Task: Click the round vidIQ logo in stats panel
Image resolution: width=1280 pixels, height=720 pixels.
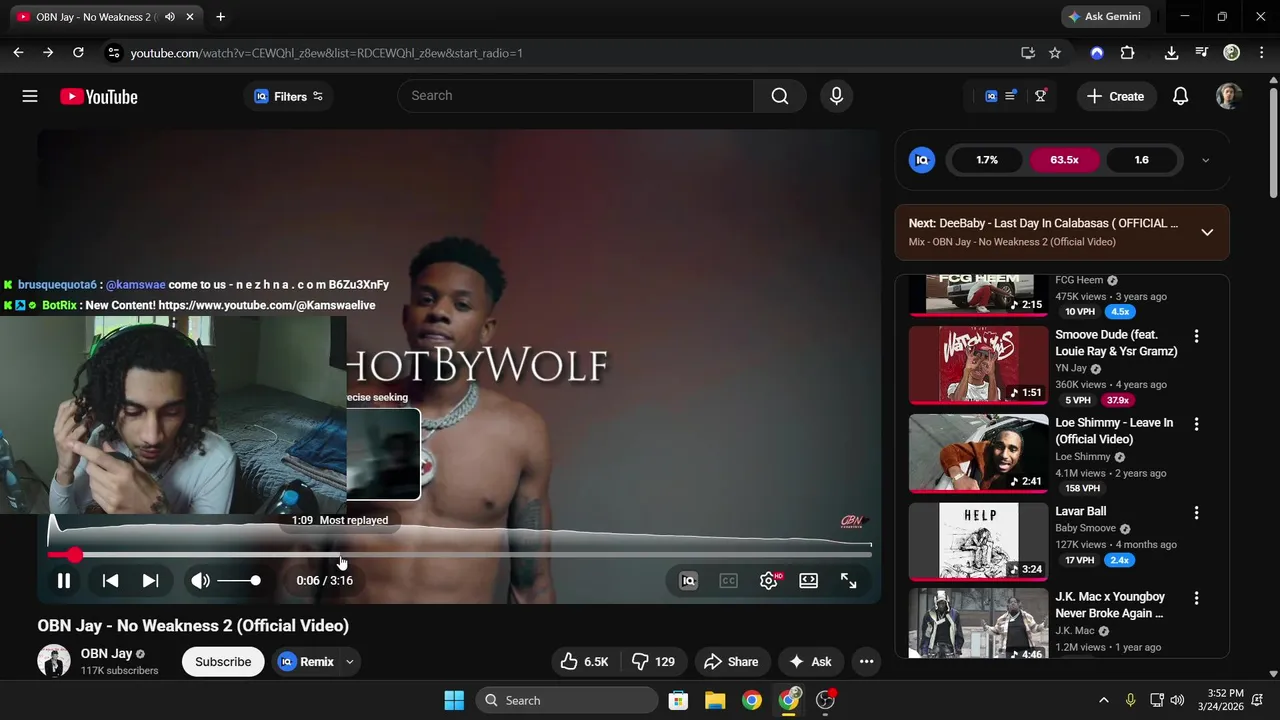Action: tap(922, 160)
